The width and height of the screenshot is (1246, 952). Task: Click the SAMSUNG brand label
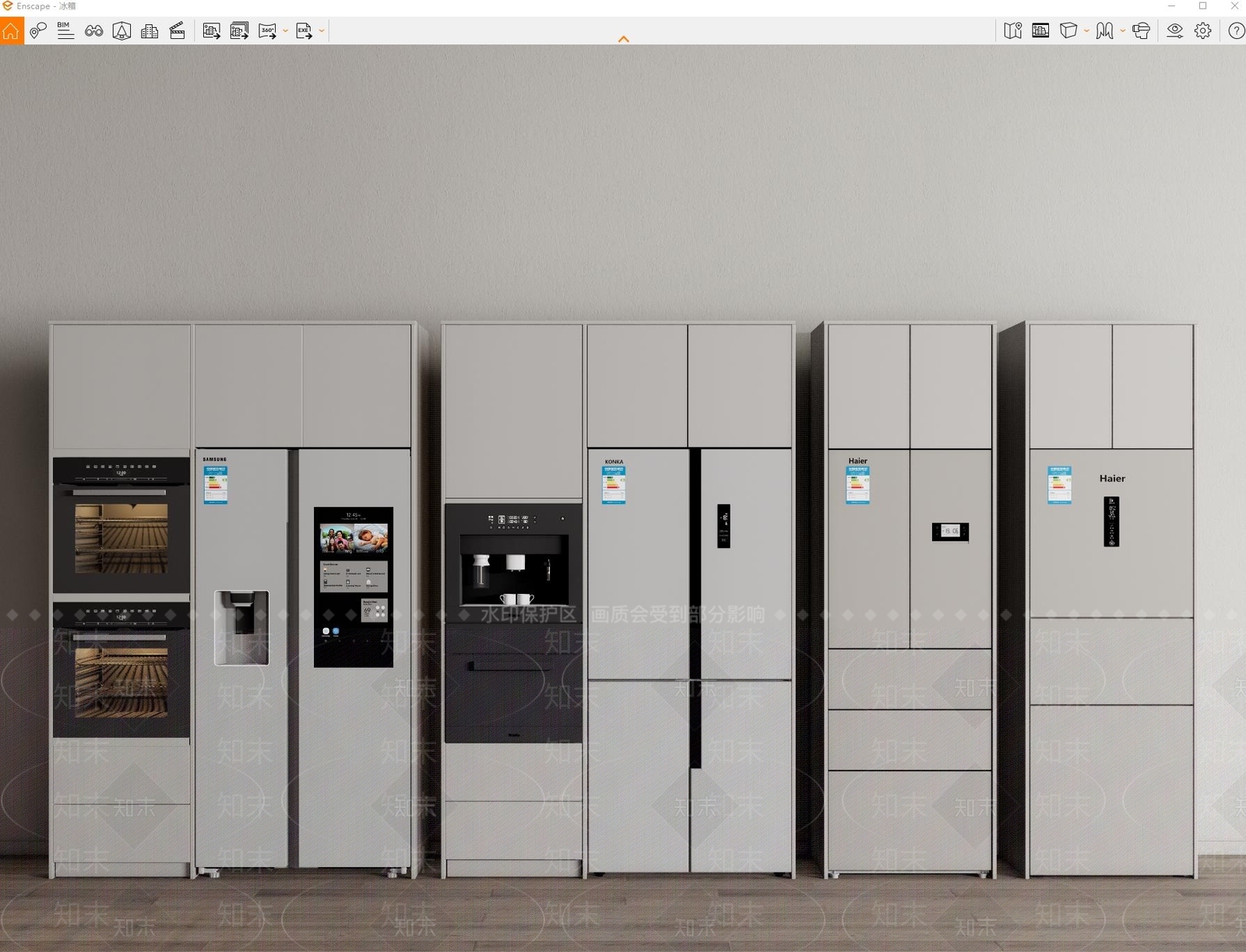pos(215,459)
